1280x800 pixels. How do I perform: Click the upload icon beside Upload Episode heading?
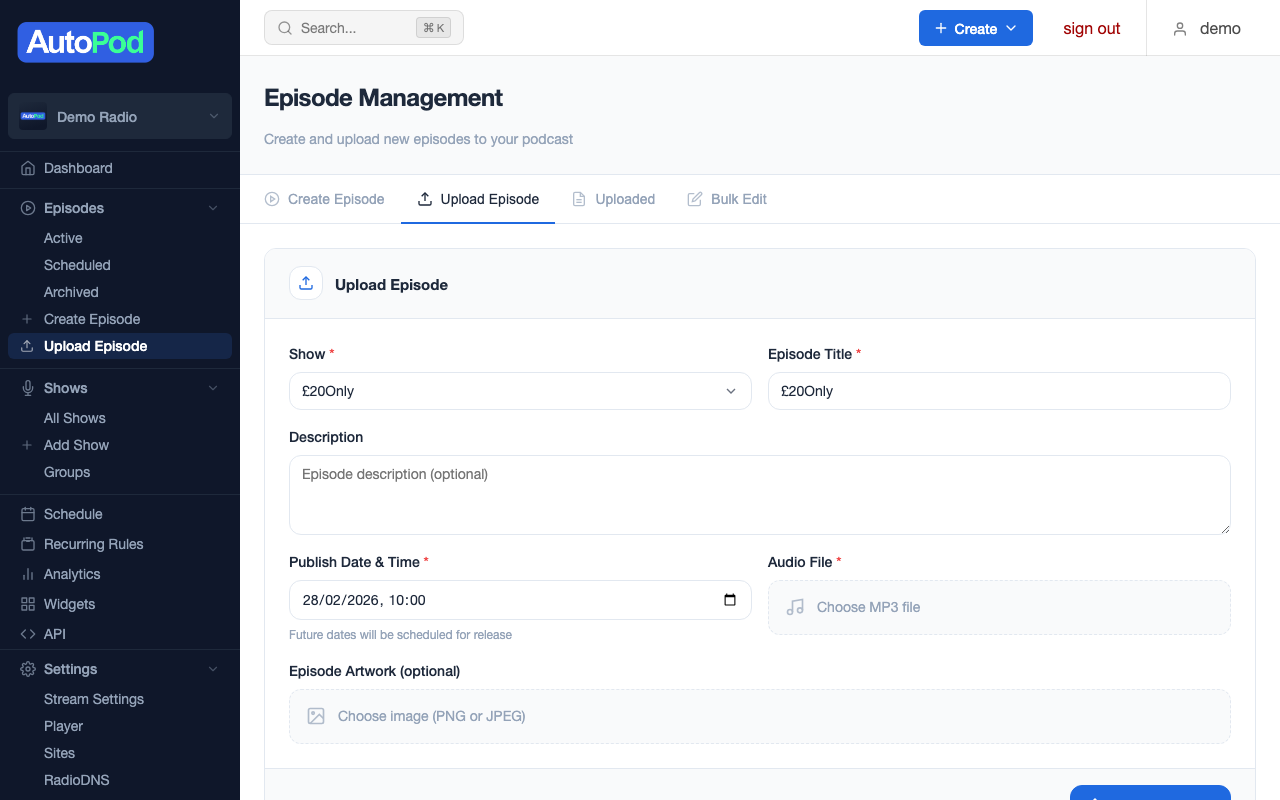pyautogui.click(x=305, y=283)
